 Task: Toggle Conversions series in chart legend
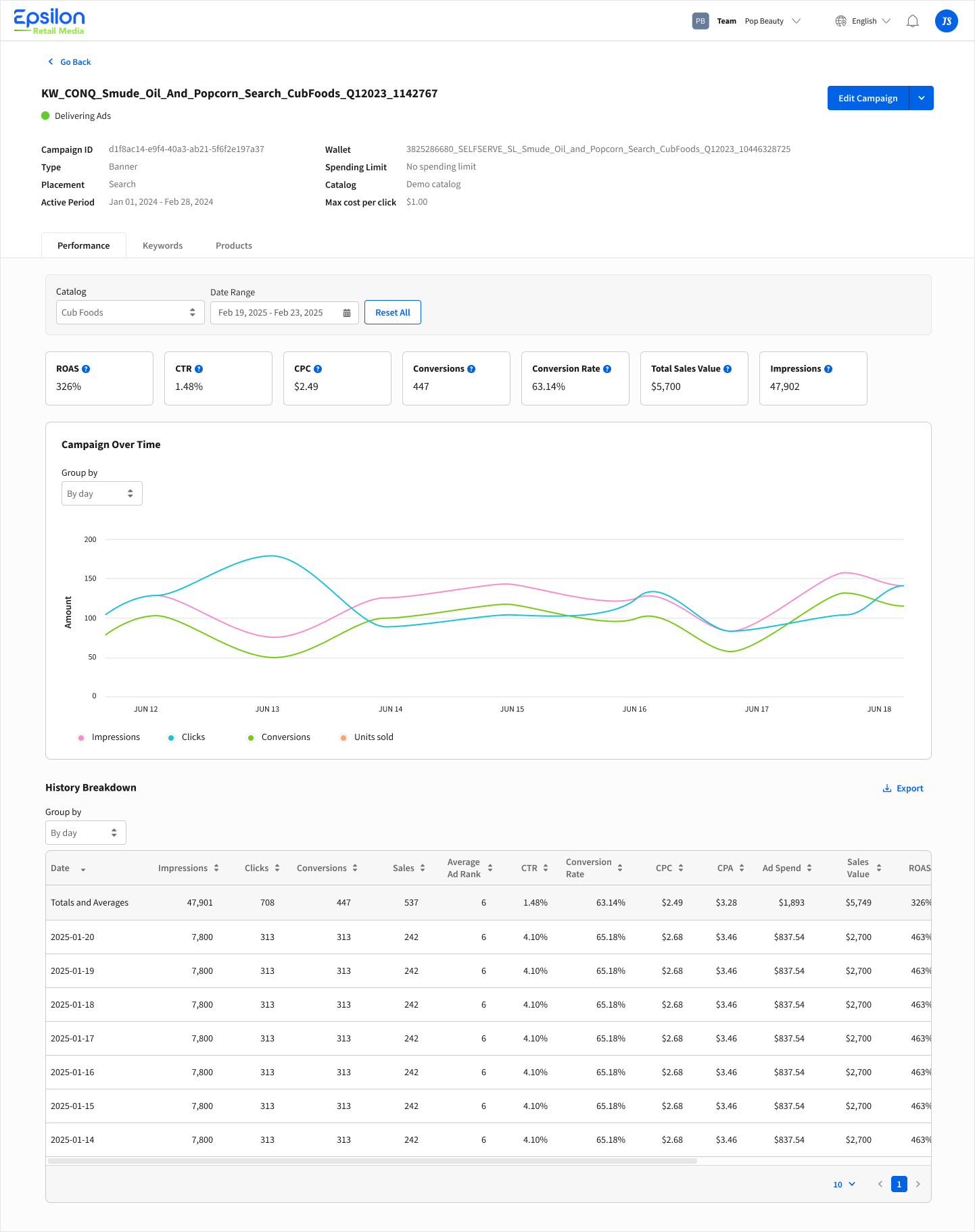279,737
